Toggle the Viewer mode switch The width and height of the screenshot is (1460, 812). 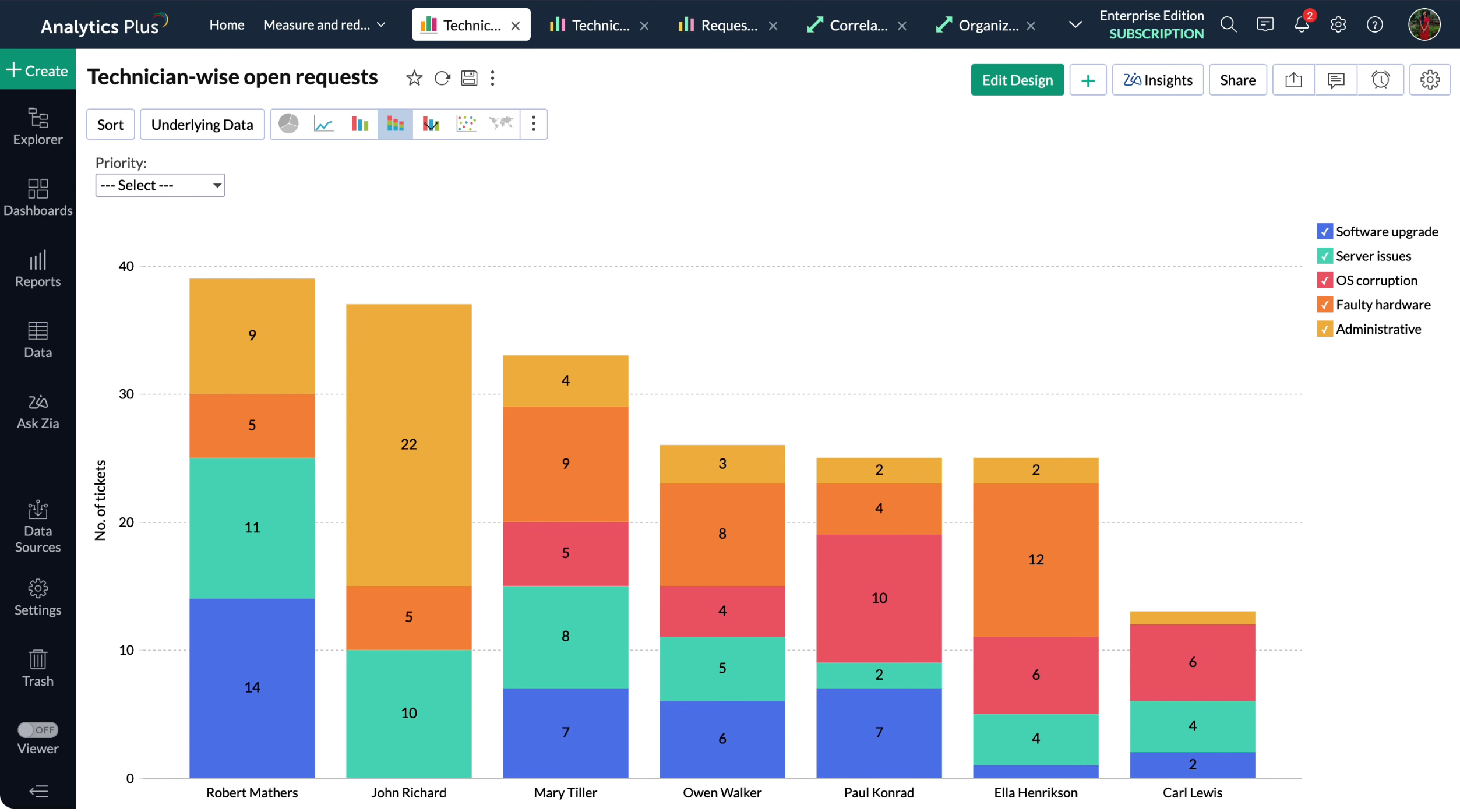click(x=38, y=730)
